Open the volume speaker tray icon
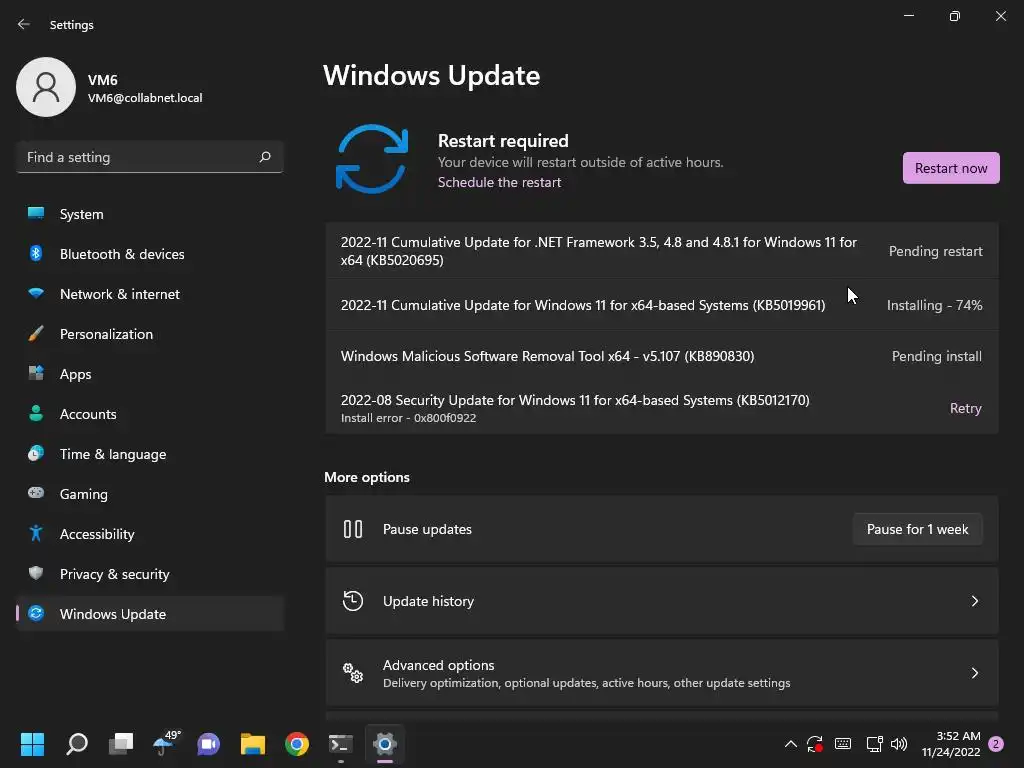The image size is (1024, 768). [899, 744]
